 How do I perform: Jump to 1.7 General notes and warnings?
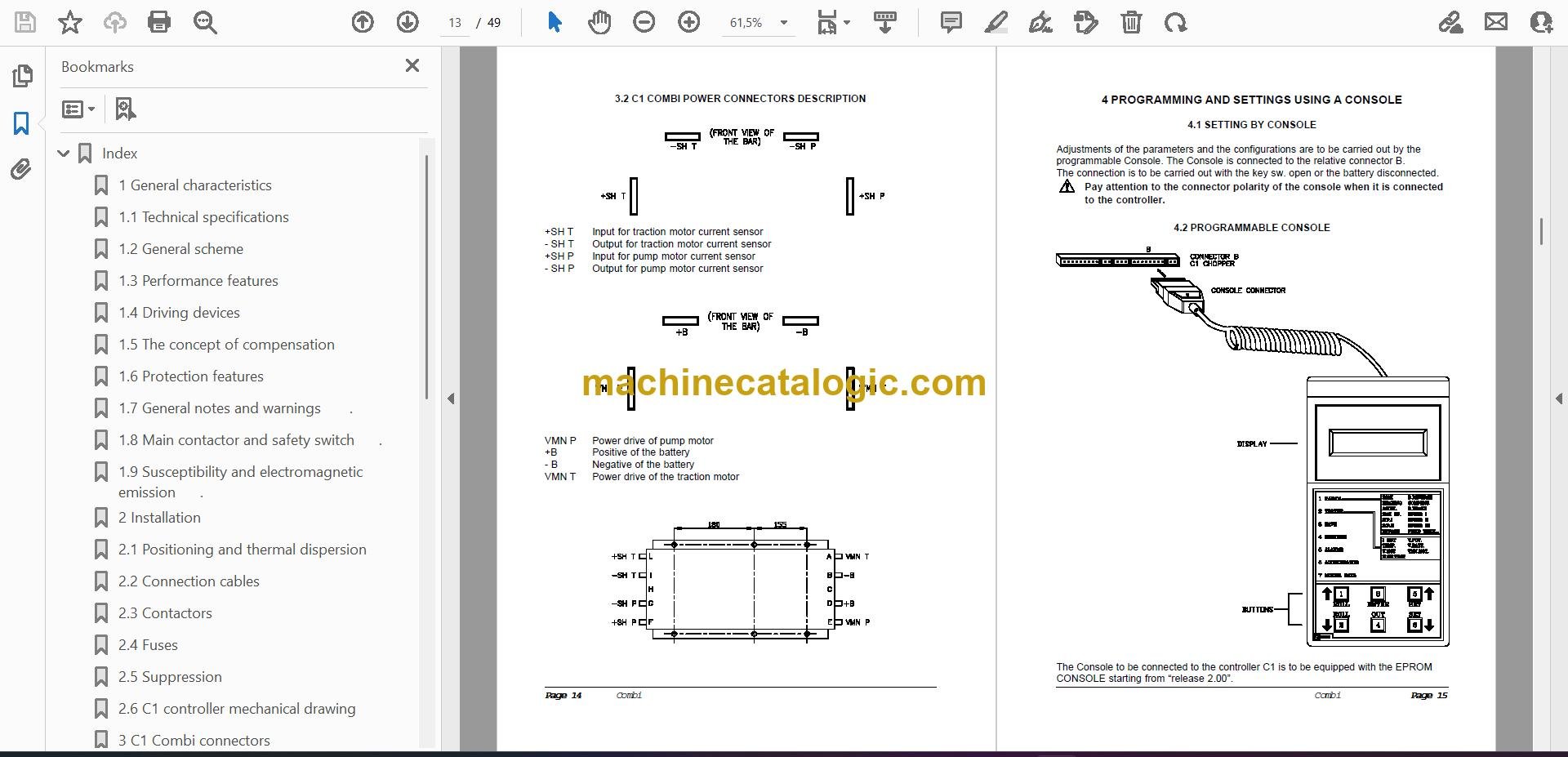[x=220, y=408]
